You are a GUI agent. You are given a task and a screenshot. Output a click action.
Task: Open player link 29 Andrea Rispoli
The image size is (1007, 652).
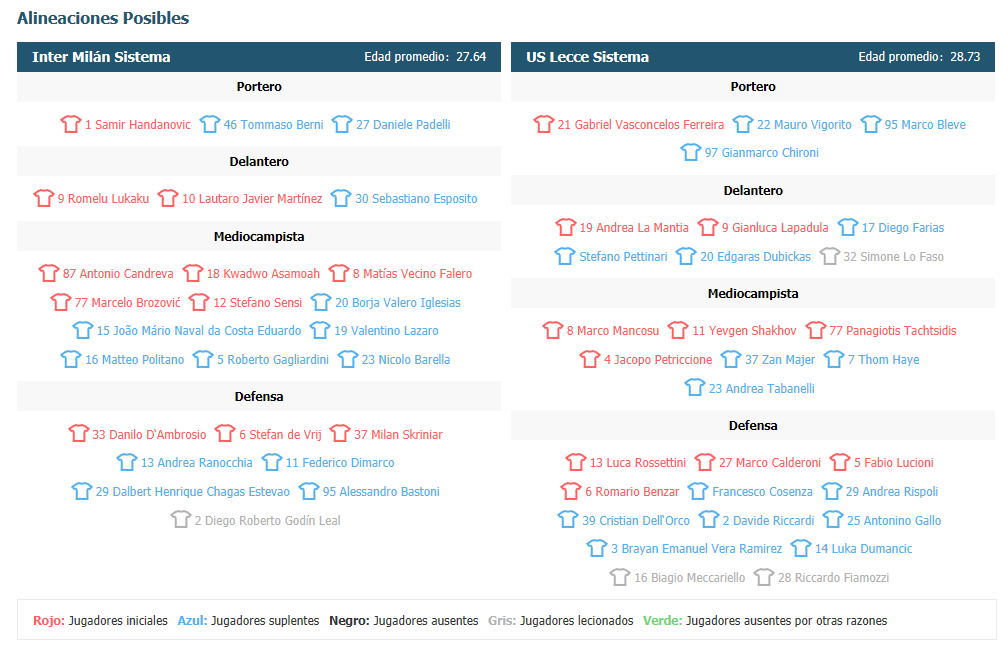pos(892,492)
